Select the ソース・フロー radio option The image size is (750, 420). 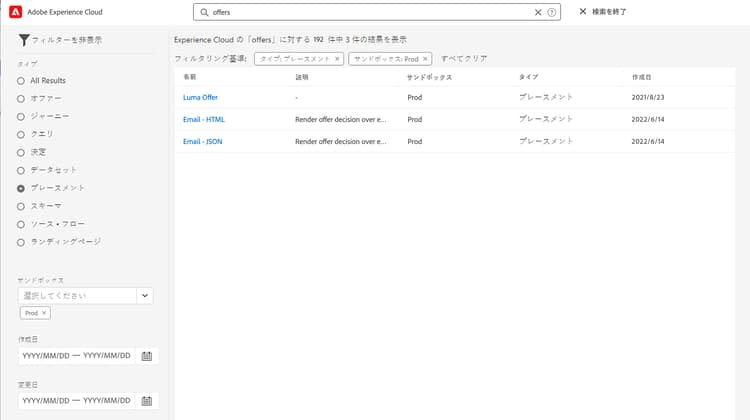[x=21, y=224]
